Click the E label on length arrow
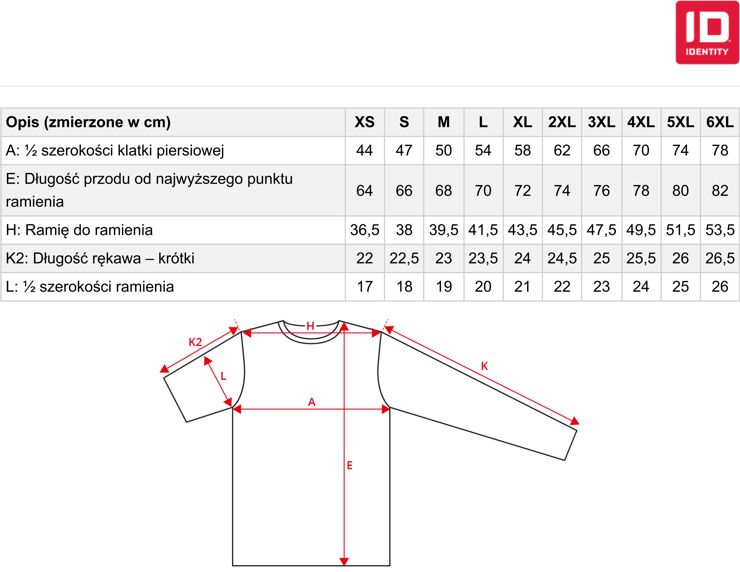The image size is (740, 572). pyautogui.click(x=350, y=465)
